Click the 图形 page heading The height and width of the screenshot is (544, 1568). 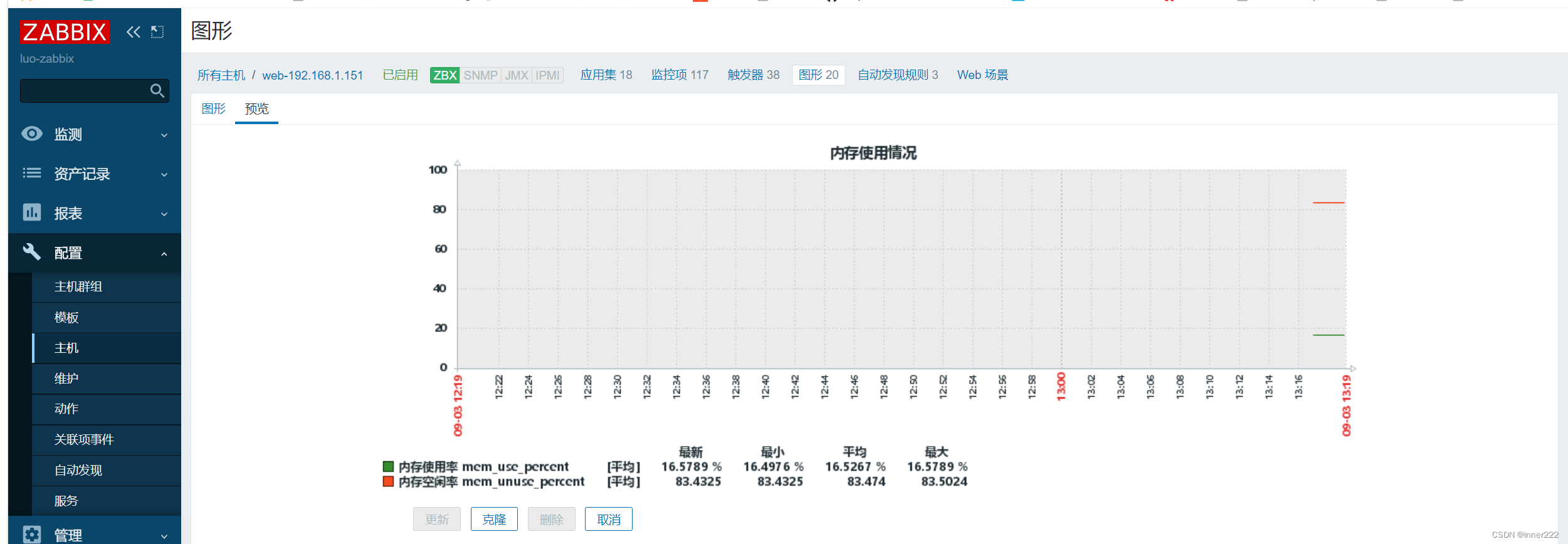pyautogui.click(x=212, y=31)
